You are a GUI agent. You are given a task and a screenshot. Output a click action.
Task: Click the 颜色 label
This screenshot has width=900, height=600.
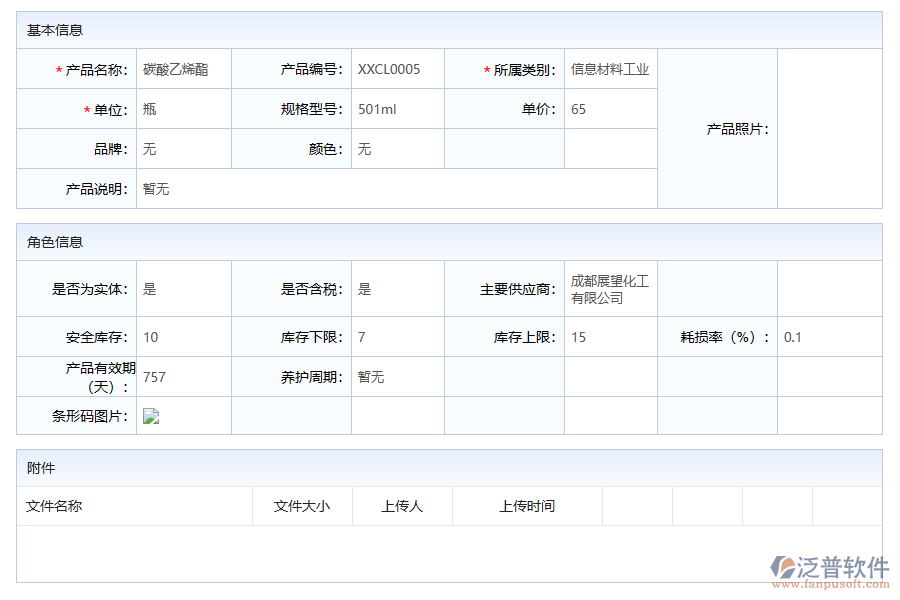325,149
